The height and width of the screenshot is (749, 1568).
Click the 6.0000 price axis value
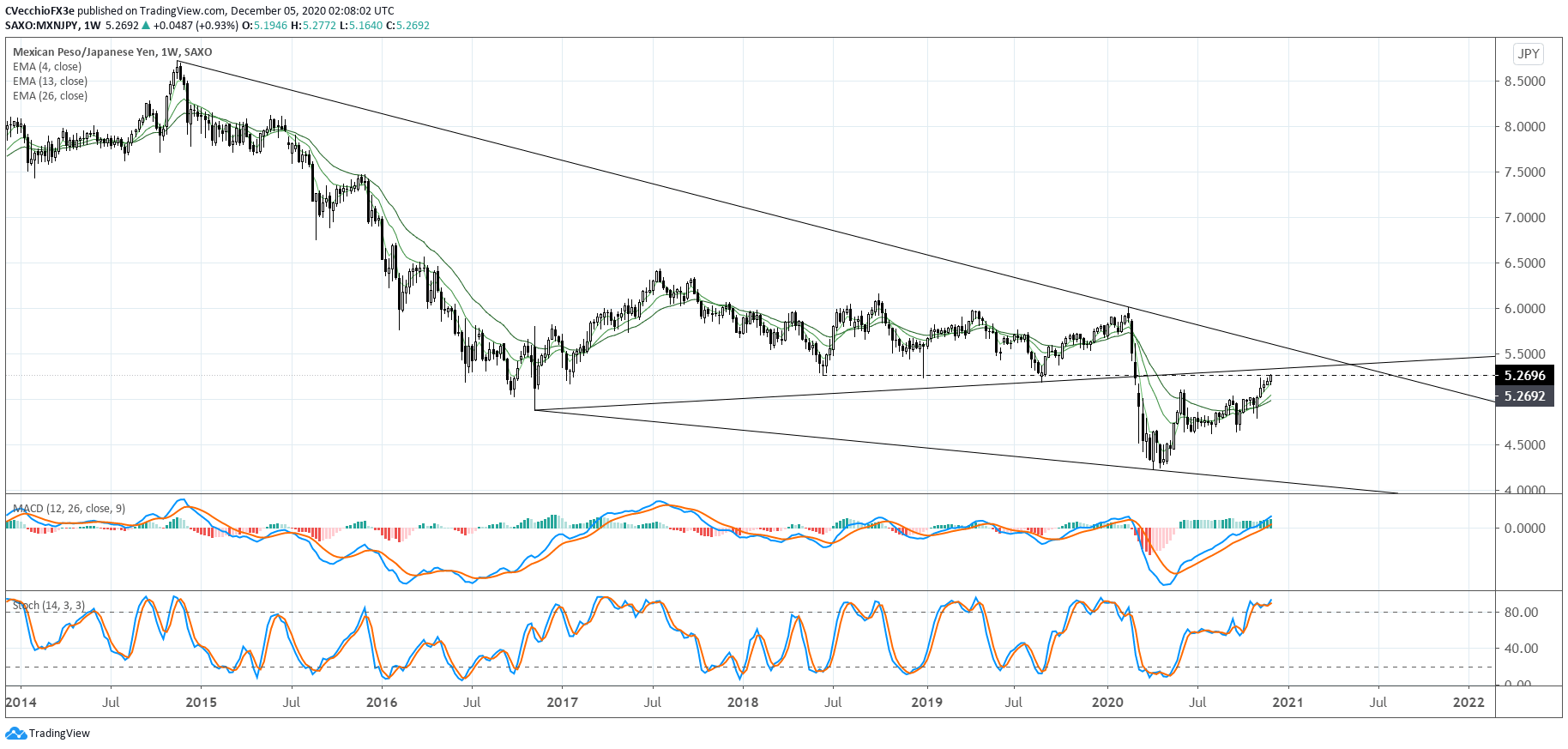pyautogui.click(x=1525, y=309)
